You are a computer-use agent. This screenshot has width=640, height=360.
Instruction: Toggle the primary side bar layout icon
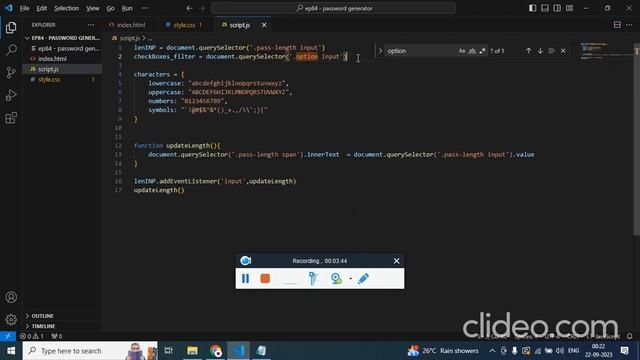(532, 8)
